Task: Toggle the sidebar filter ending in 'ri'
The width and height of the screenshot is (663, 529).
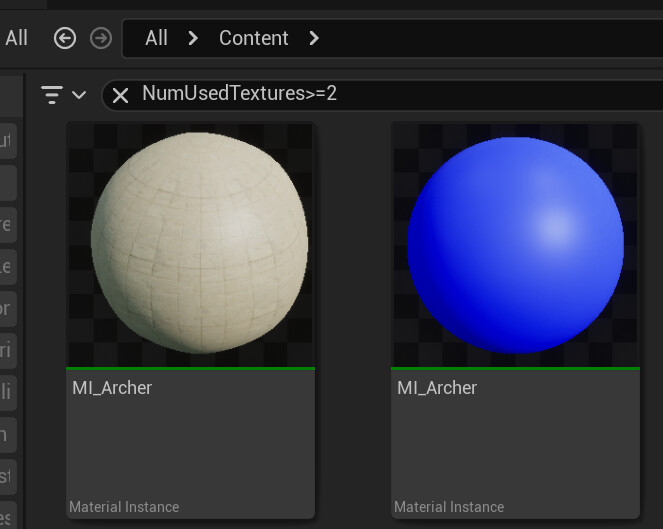Action: 7,351
